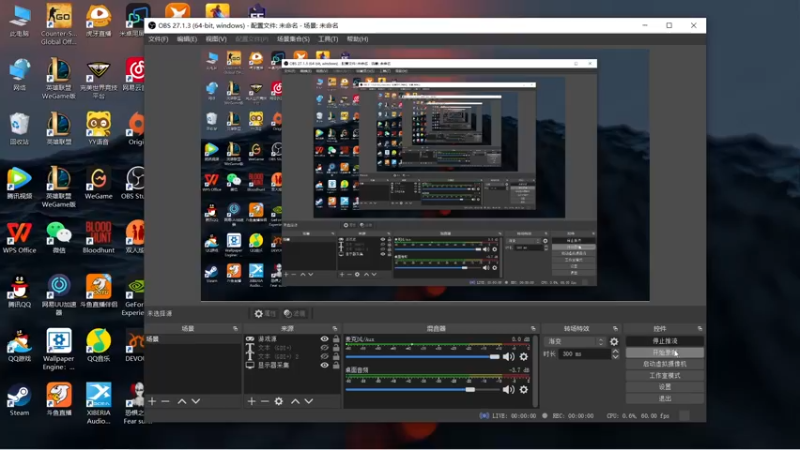Image resolution: width=800 pixels, height=450 pixels.
Task: Open source properties gear in sources footer
Action: click(x=279, y=402)
